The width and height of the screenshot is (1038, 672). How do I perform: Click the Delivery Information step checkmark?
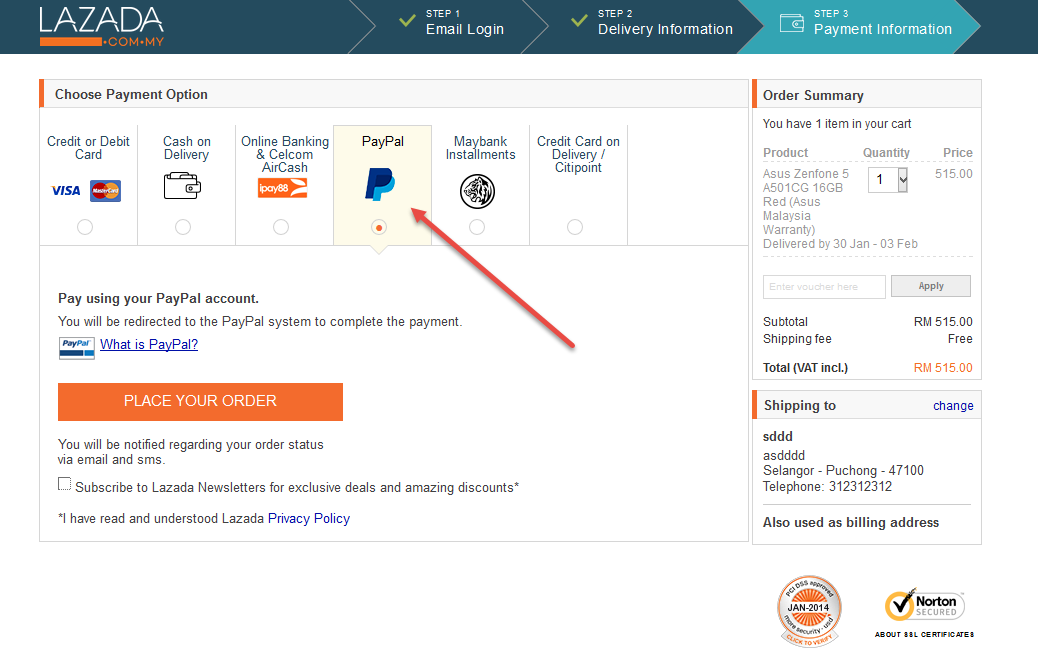579,21
